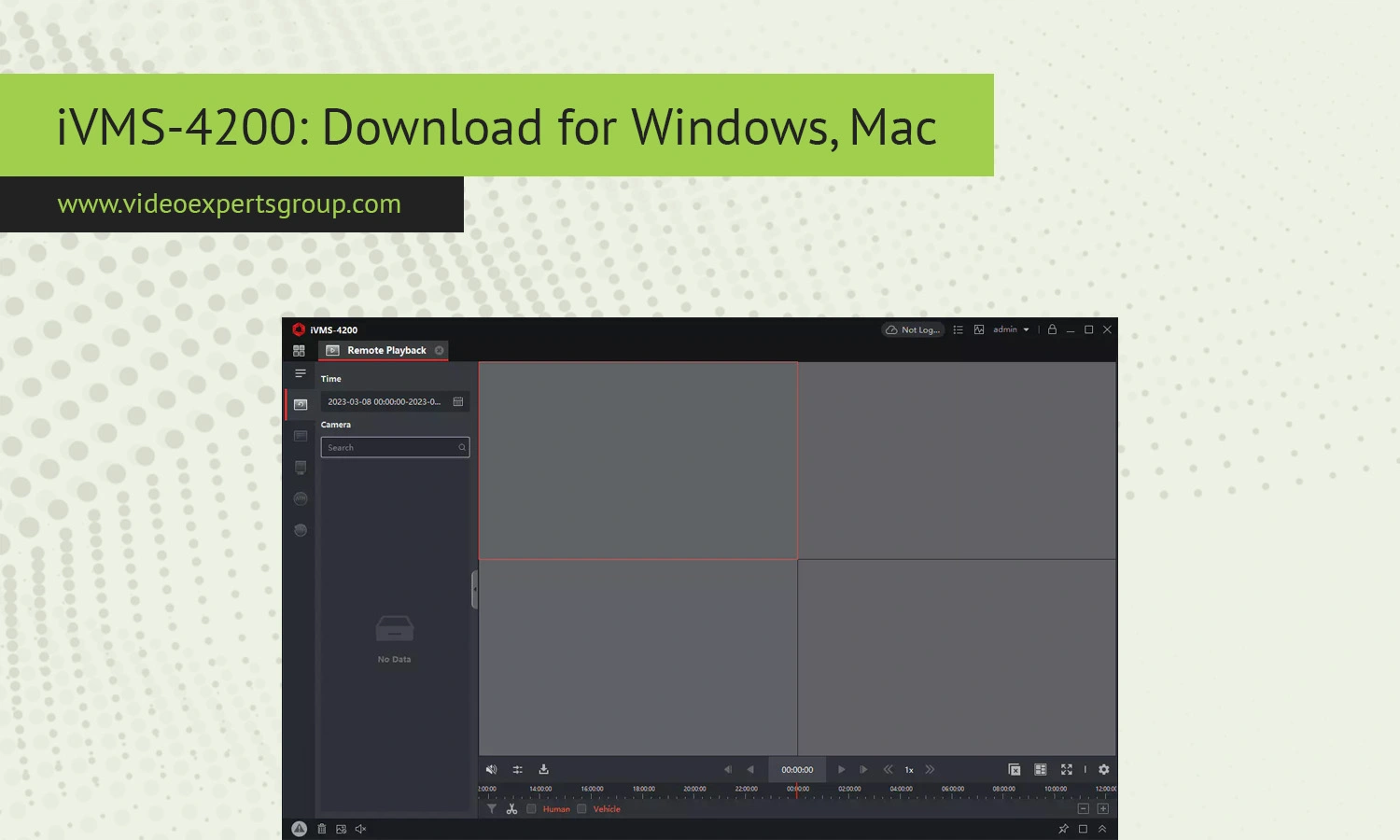The image size is (1400, 840).
Task: Enter full screen mode
Action: tap(1067, 770)
